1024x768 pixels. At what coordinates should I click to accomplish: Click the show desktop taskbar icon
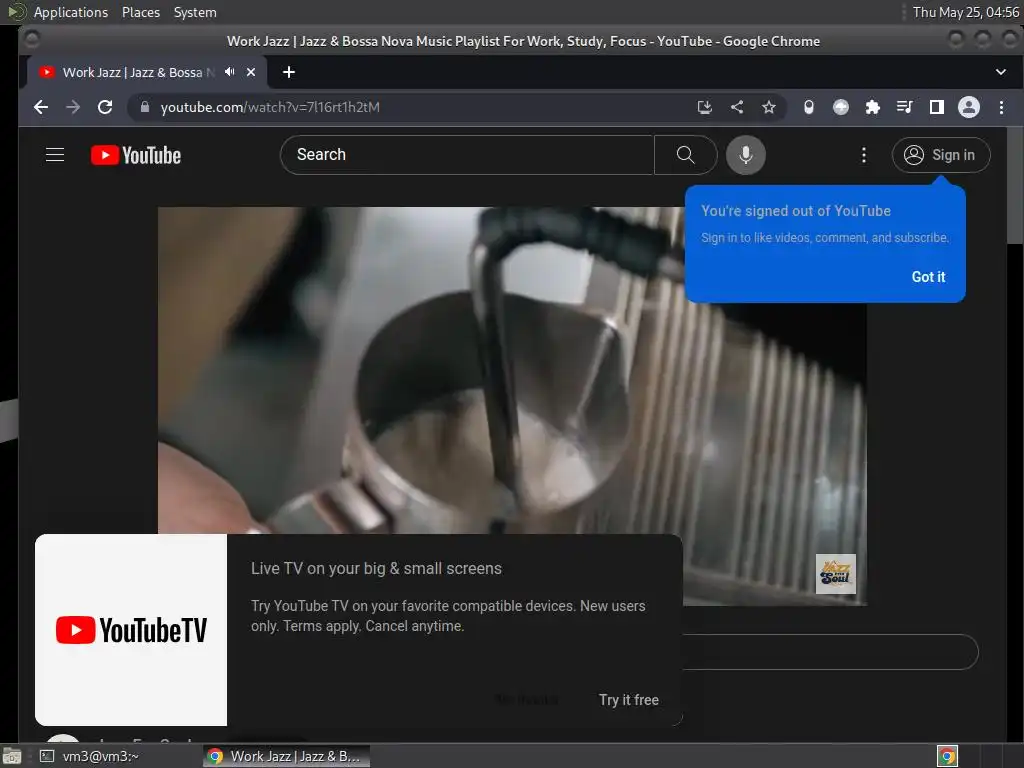click(12, 756)
